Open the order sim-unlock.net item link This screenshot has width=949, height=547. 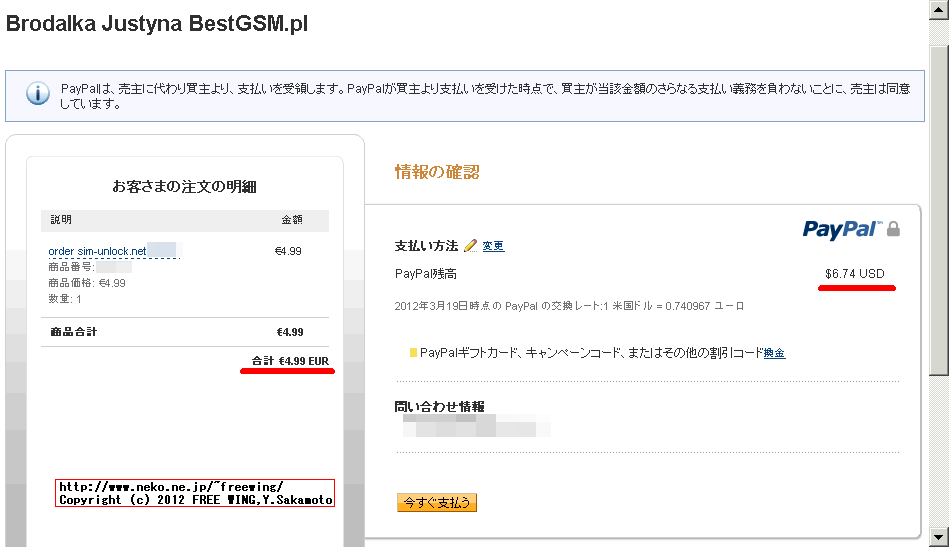click(97, 251)
